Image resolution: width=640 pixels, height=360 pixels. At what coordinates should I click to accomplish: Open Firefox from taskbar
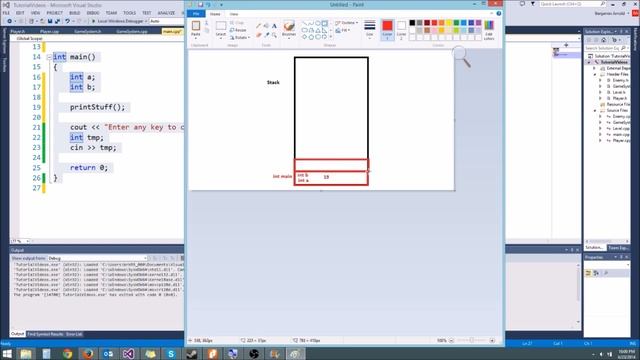point(88,354)
